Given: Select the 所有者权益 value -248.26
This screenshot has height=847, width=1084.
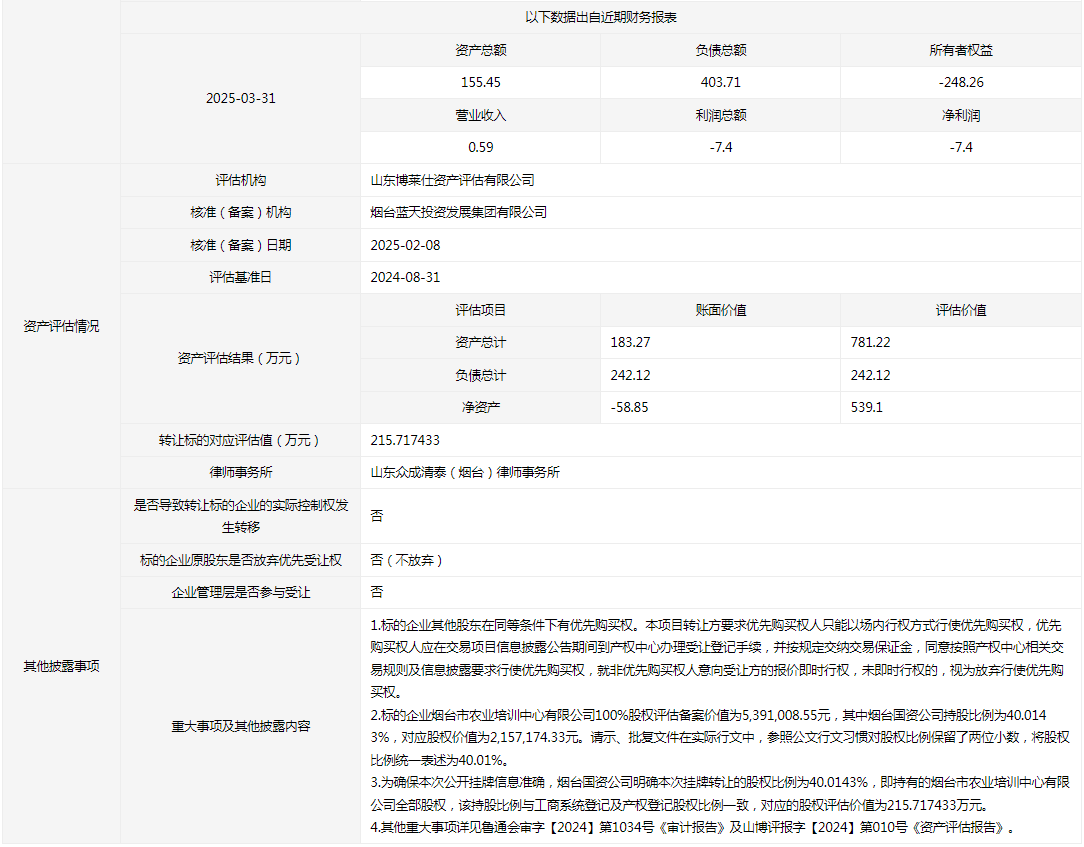Looking at the screenshot, I should (x=960, y=82).
